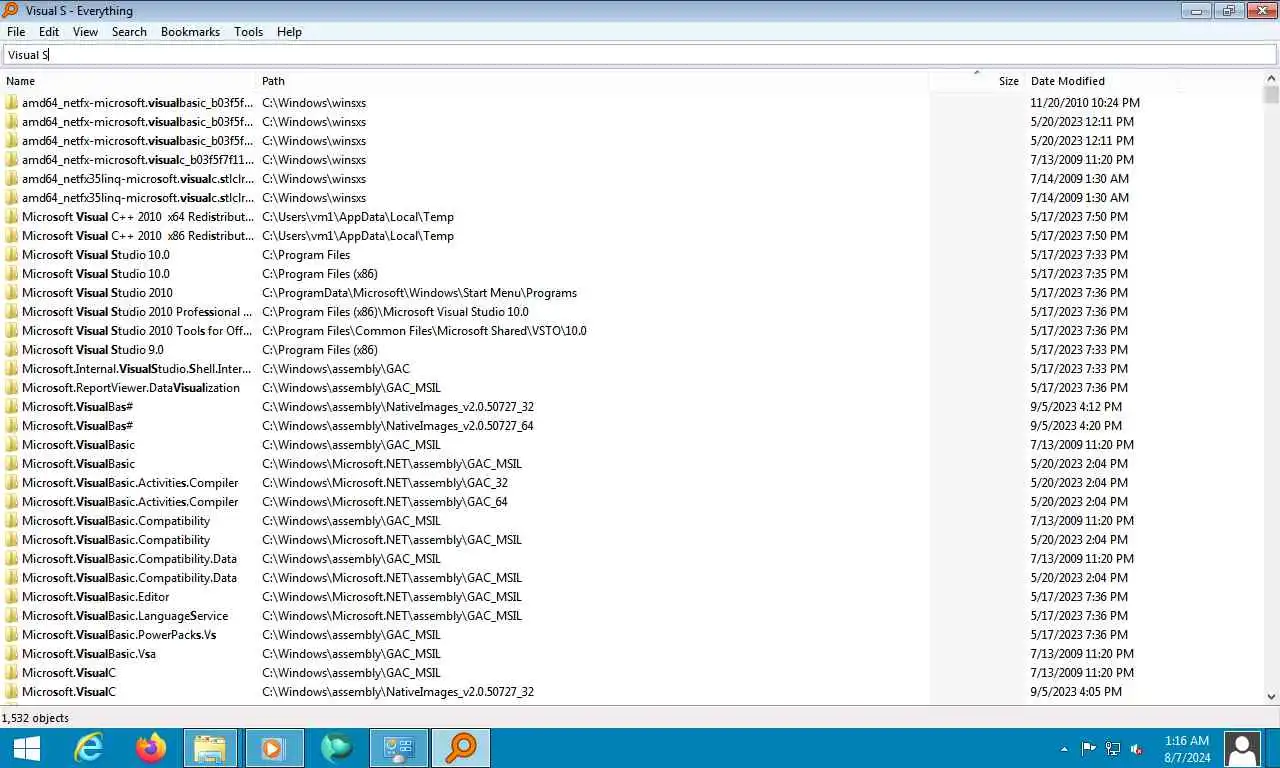
Task: Open the network icon in system tray
Action: coord(1113,748)
